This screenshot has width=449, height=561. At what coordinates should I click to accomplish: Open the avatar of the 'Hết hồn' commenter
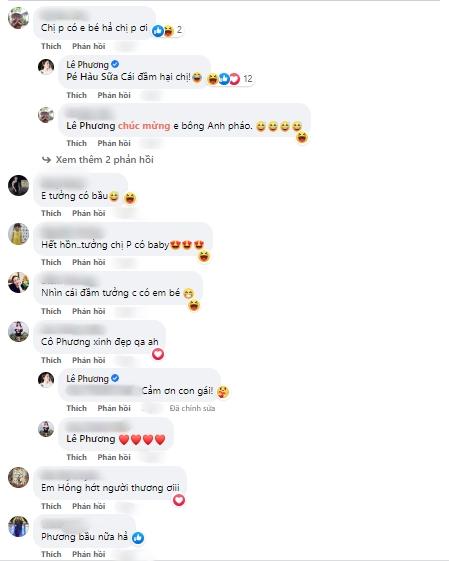tap(18, 234)
